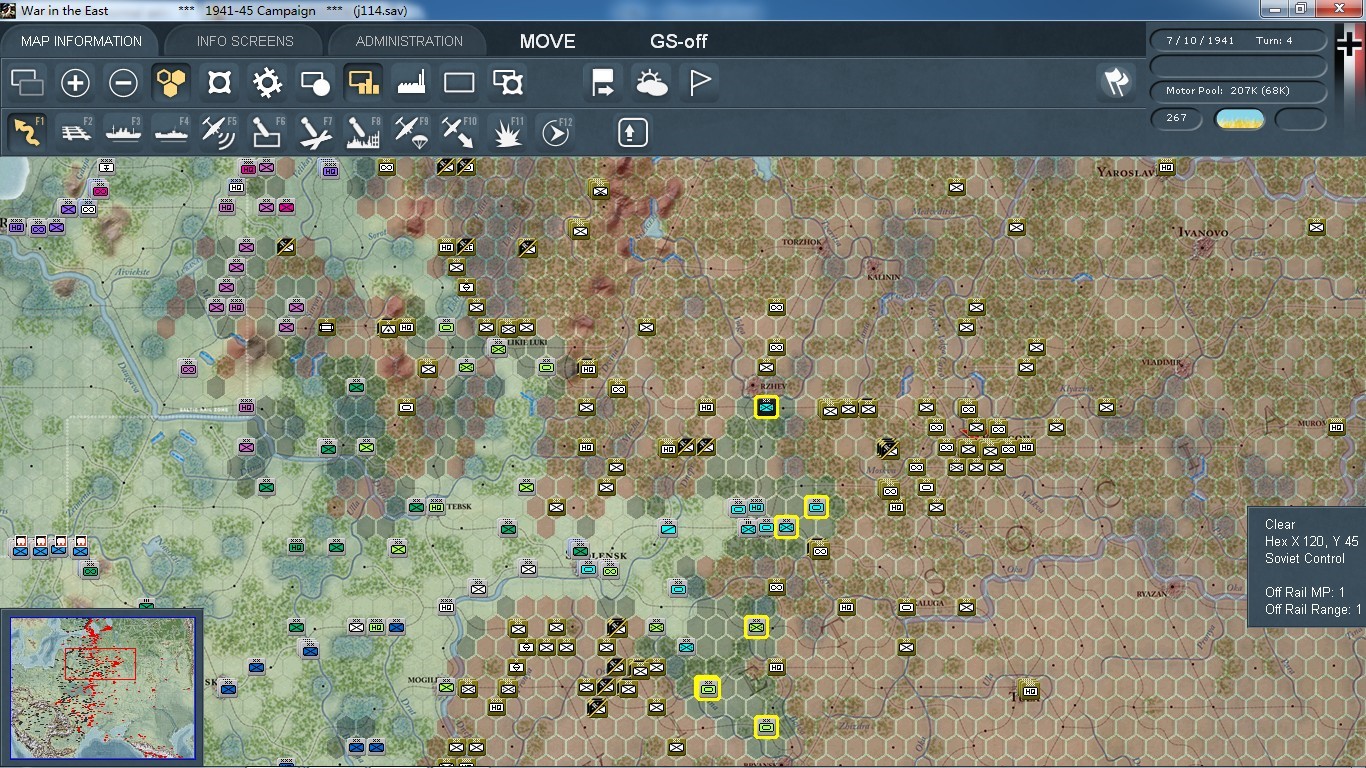The height and width of the screenshot is (768, 1366).
Task: Click the clear weather indicator pill
Action: click(1239, 119)
